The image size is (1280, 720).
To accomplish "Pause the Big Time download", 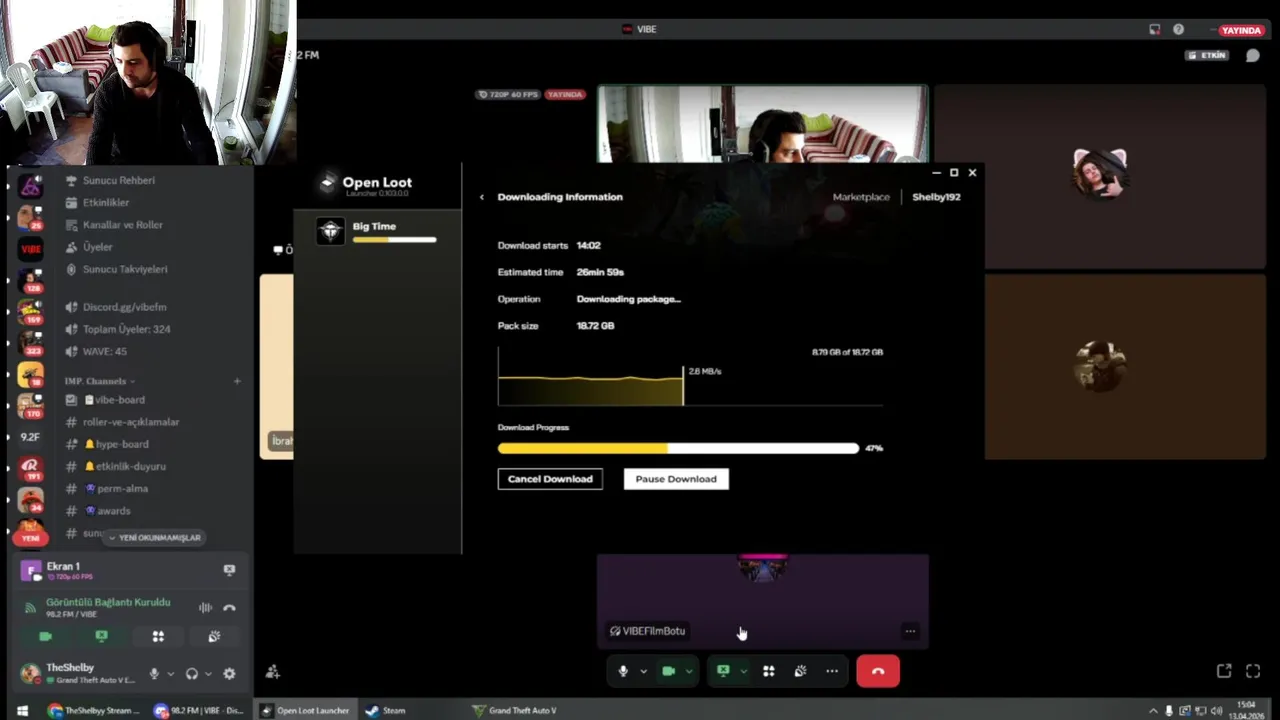I will tap(676, 479).
